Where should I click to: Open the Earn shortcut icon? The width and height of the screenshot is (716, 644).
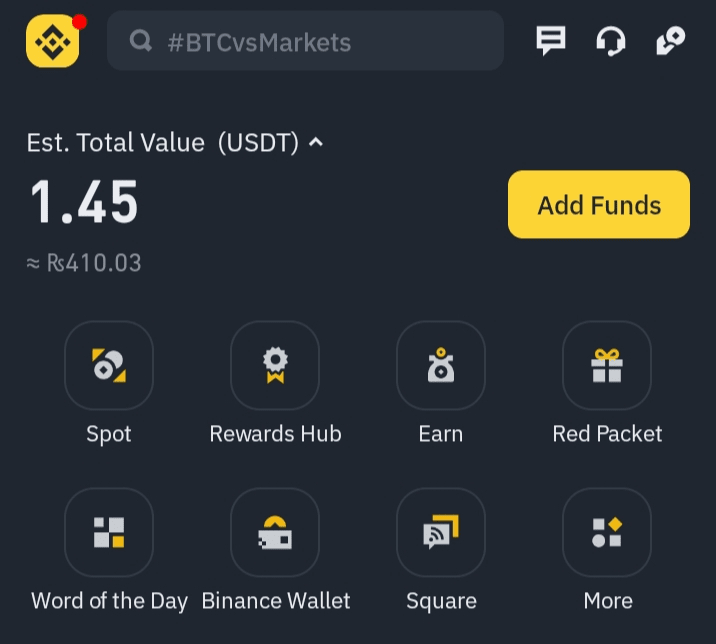pos(441,366)
